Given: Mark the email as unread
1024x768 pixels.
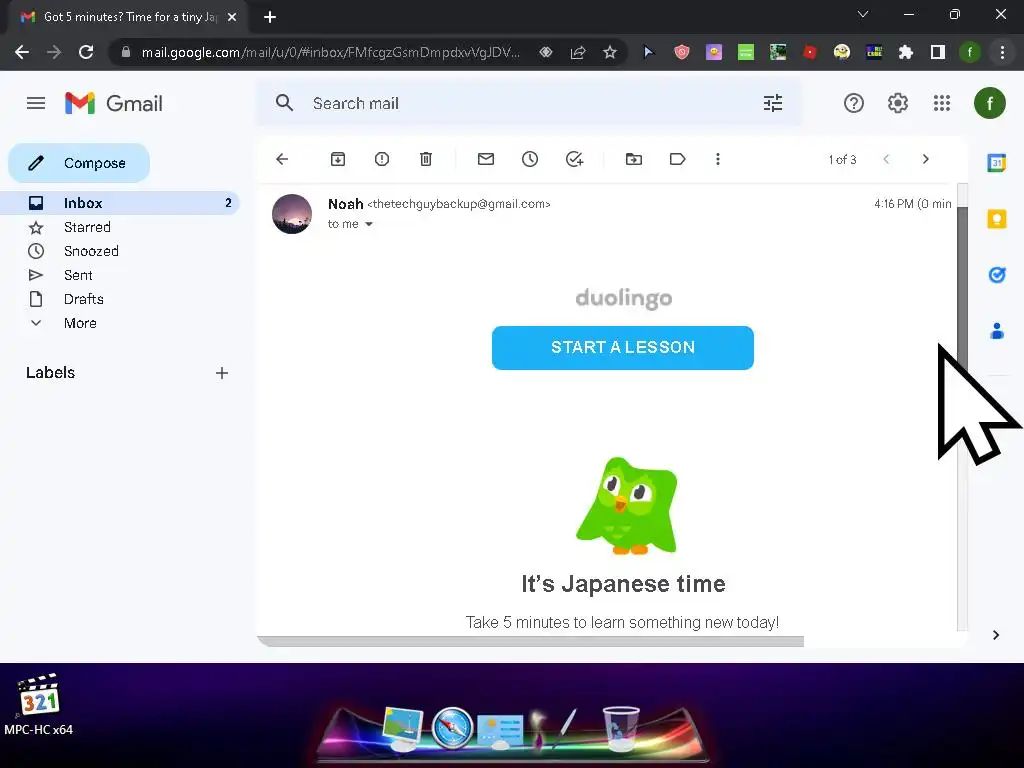Looking at the screenshot, I should point(486,159).
